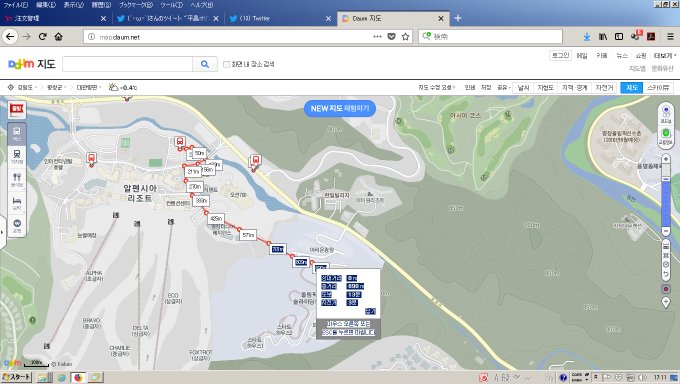
Task: Toggle the green traffic information button
Action: tap(666, 136)
